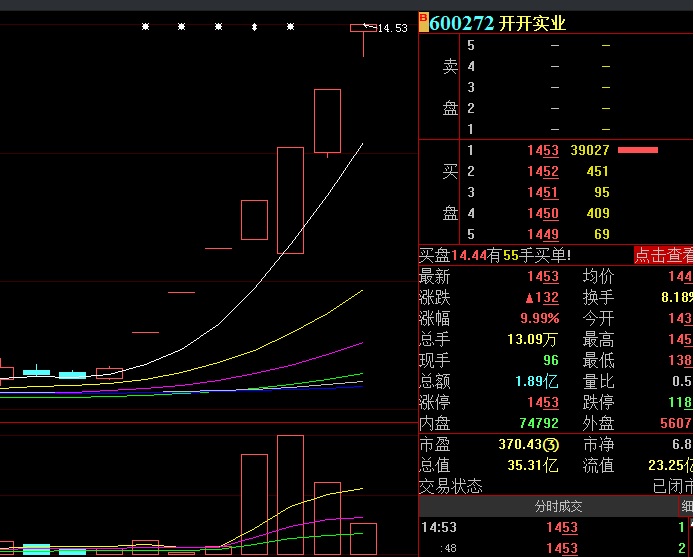Click the first star event marker above chart

145,27
